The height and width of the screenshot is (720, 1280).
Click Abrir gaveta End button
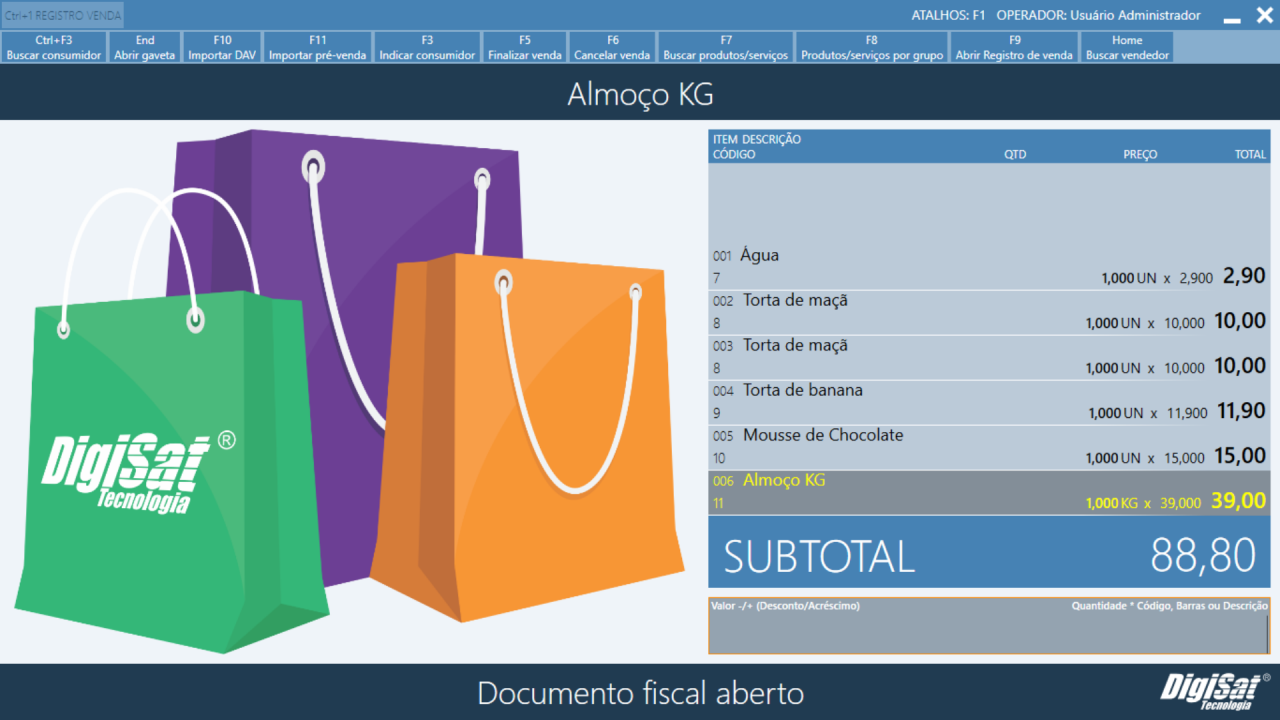pyautogui.click(x=145, y=48)
